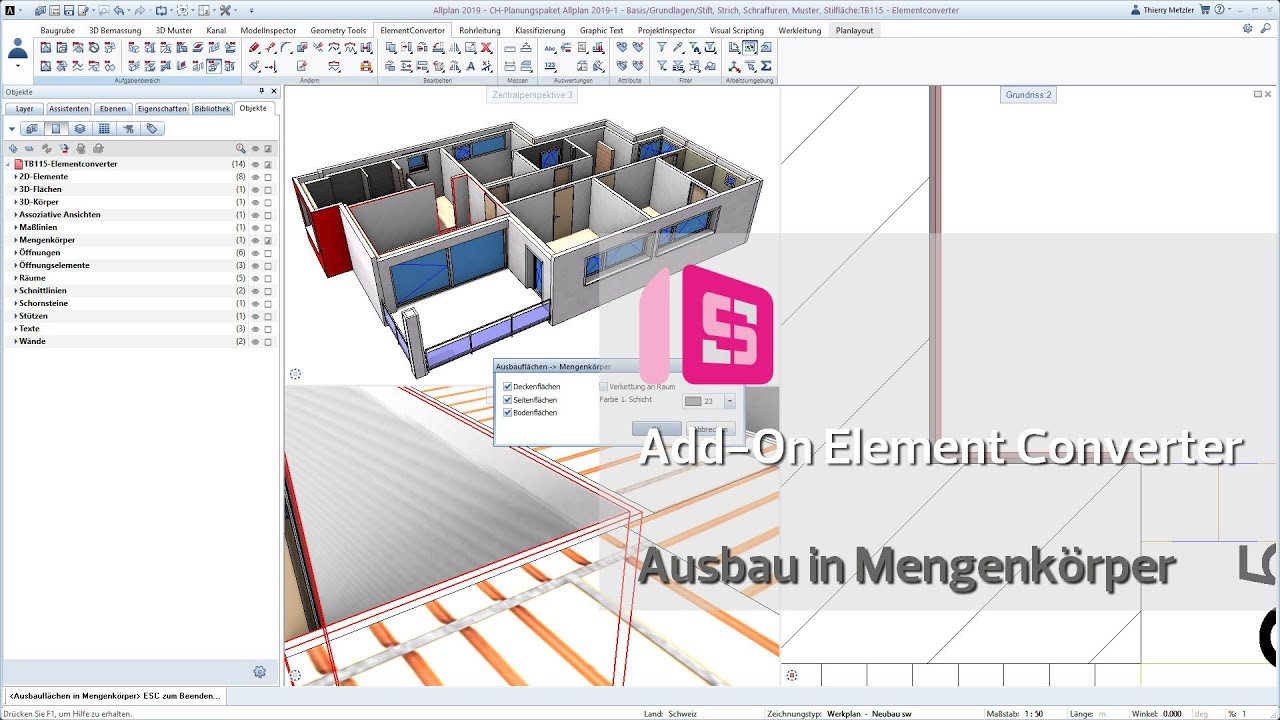The height and width of the screenshot is (720, 1280).
Task: Expand the 2D-Elemente tree node
Action: pos(16,176)
